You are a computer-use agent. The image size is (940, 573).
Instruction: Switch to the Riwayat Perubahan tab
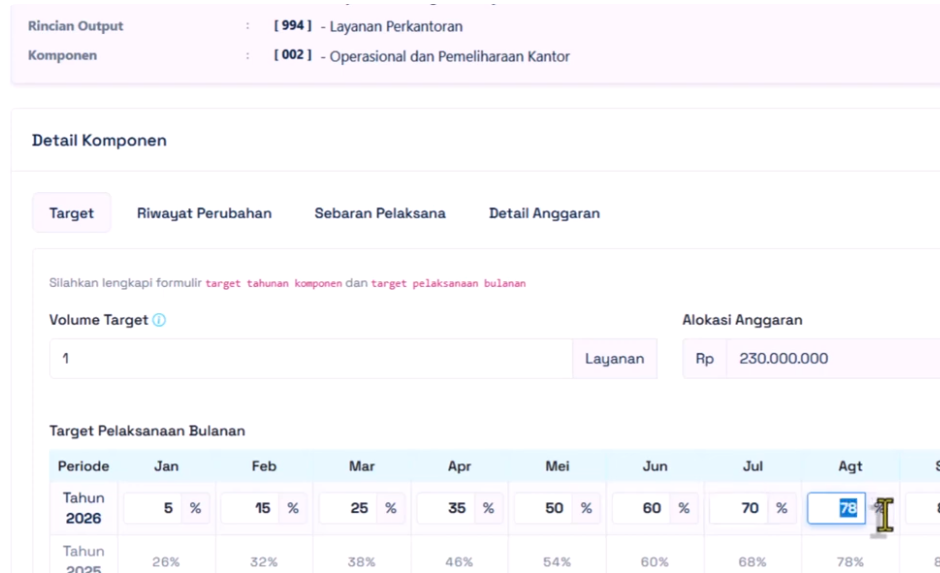tap(204, 213)
